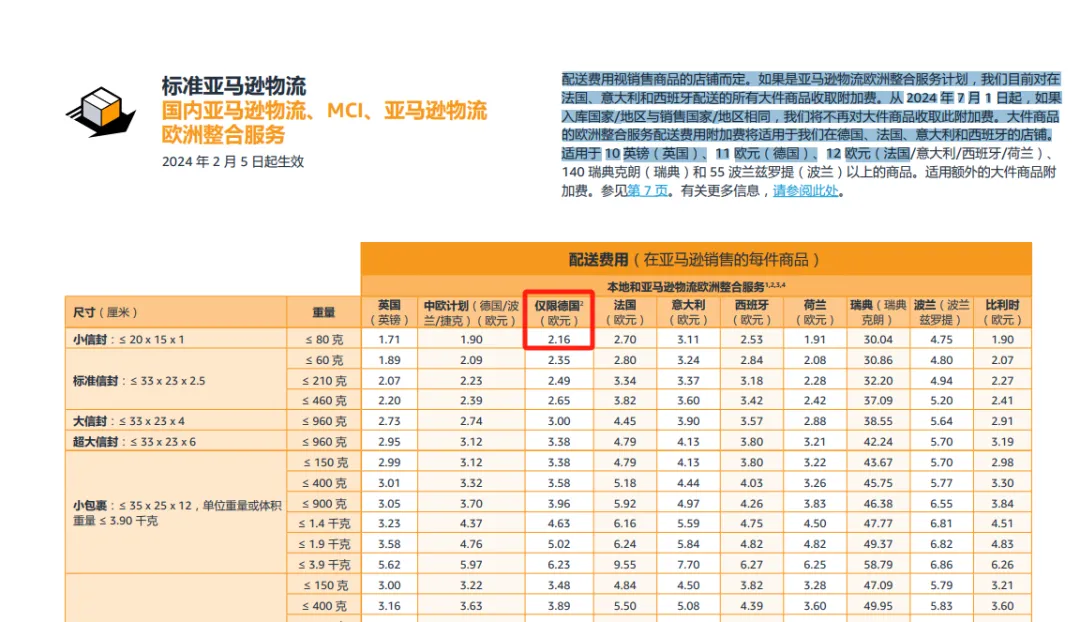Click the Poland fee '5.64' cell
This screenshot has height=622, width=1080.
click(942, 421)
